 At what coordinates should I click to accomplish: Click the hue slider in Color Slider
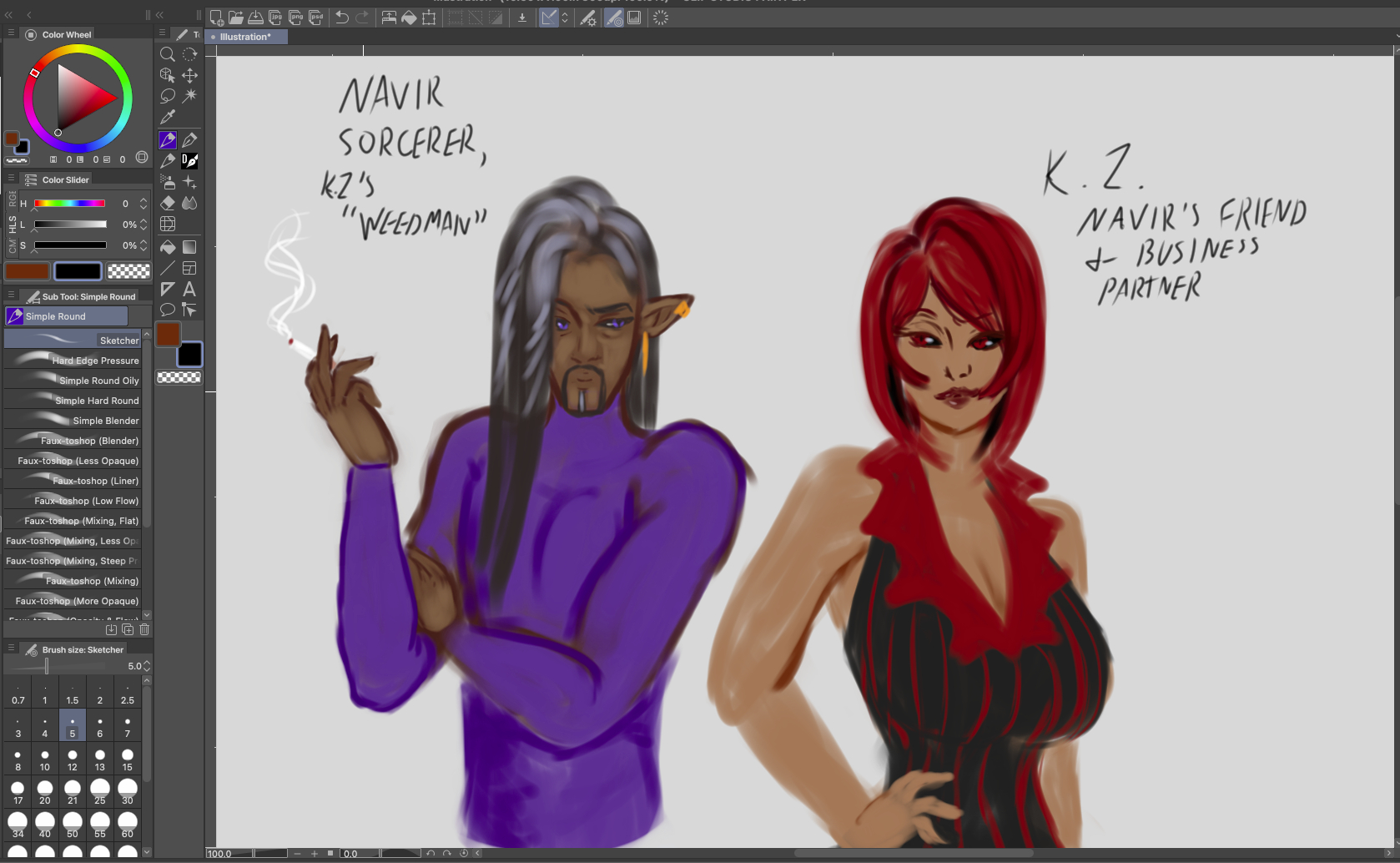[x=69, y=204]
